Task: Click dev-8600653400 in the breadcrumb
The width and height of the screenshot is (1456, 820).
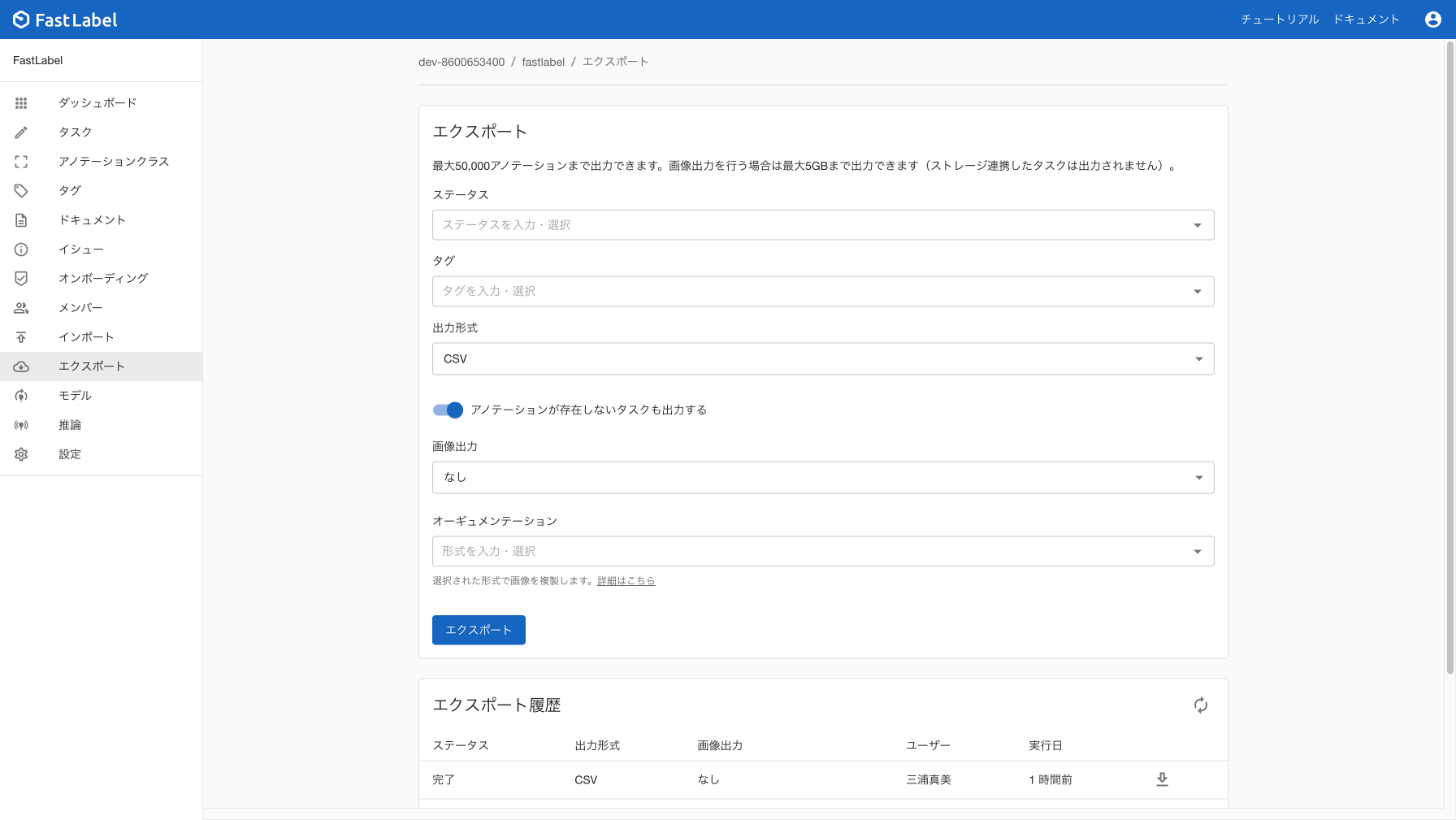Action: (x=461, y=62)
